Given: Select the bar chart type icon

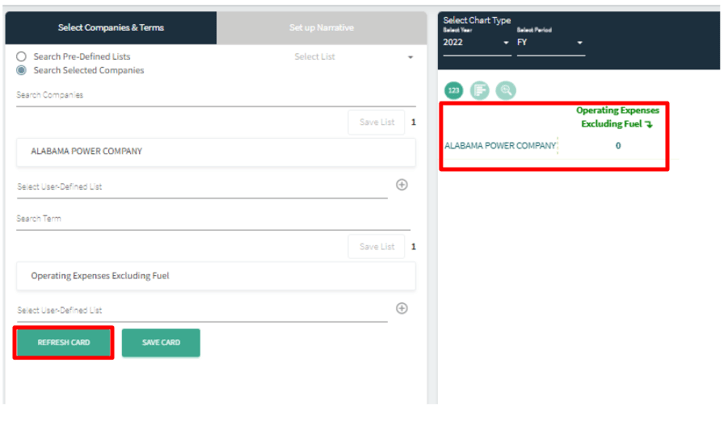Looking at the screenshot, I should coord(480,90).
